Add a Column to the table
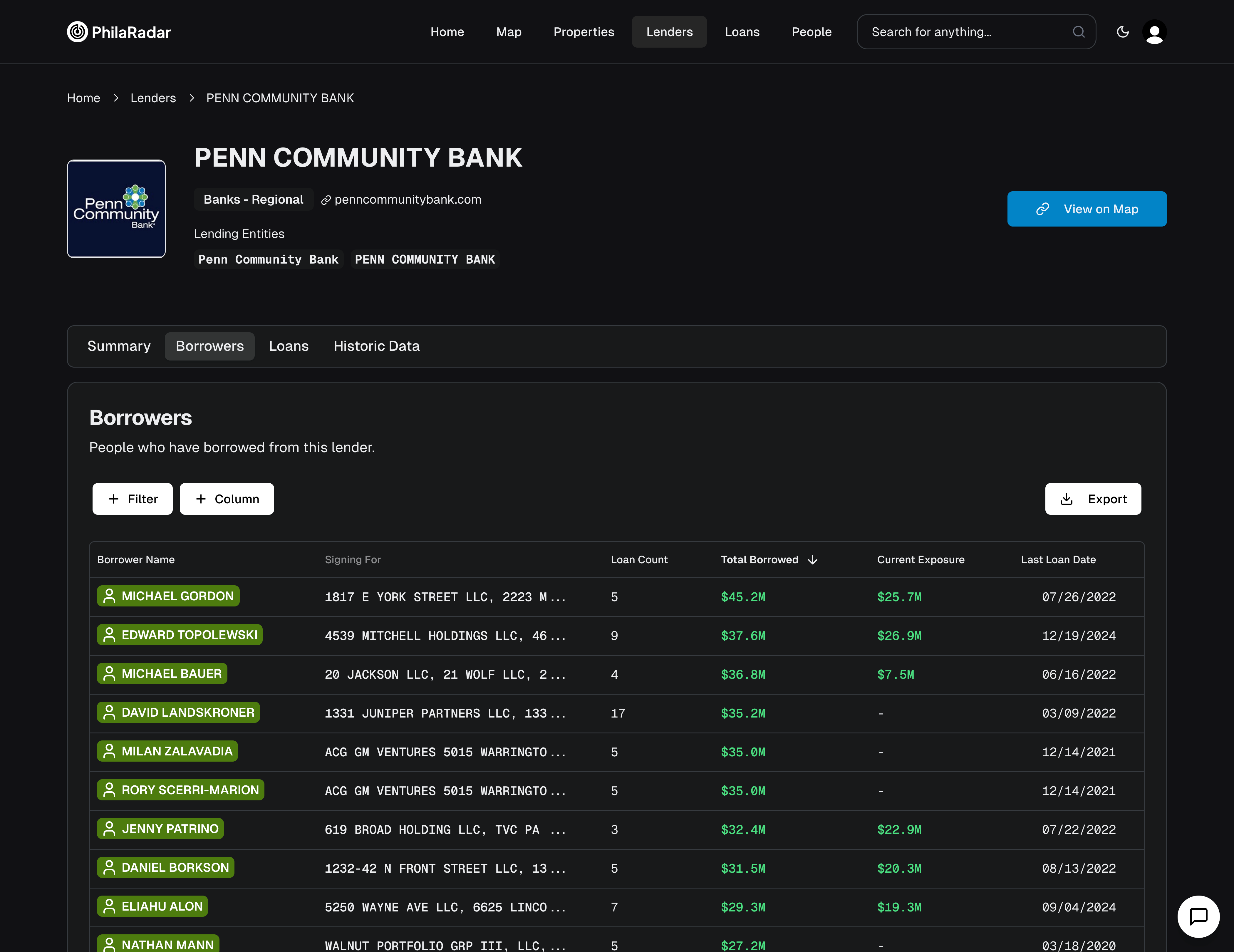The width and height of the screenshot is (1234, 952). point(227,499)
